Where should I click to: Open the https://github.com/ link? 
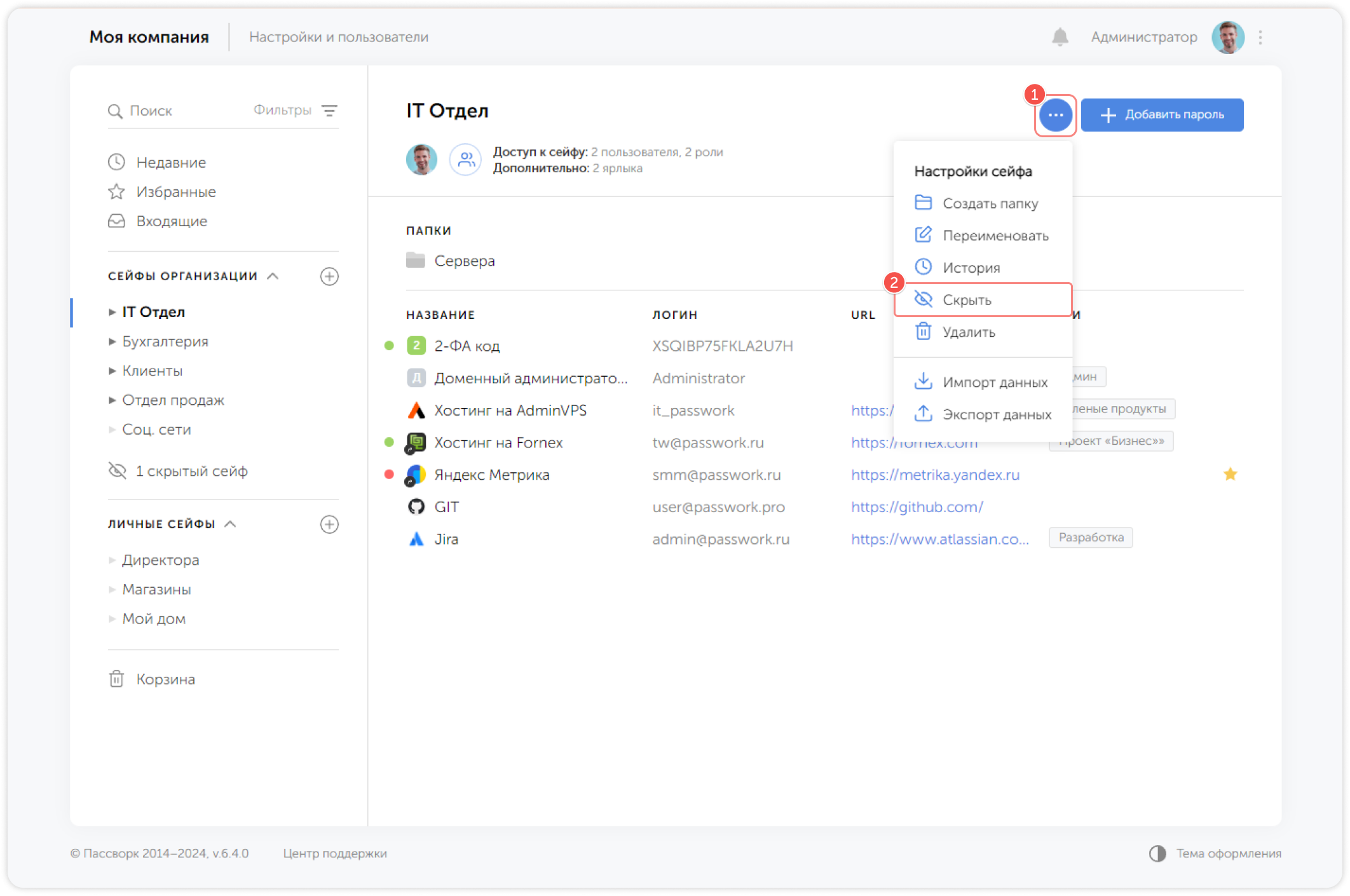pyautogui.click(x=917, y=507)
